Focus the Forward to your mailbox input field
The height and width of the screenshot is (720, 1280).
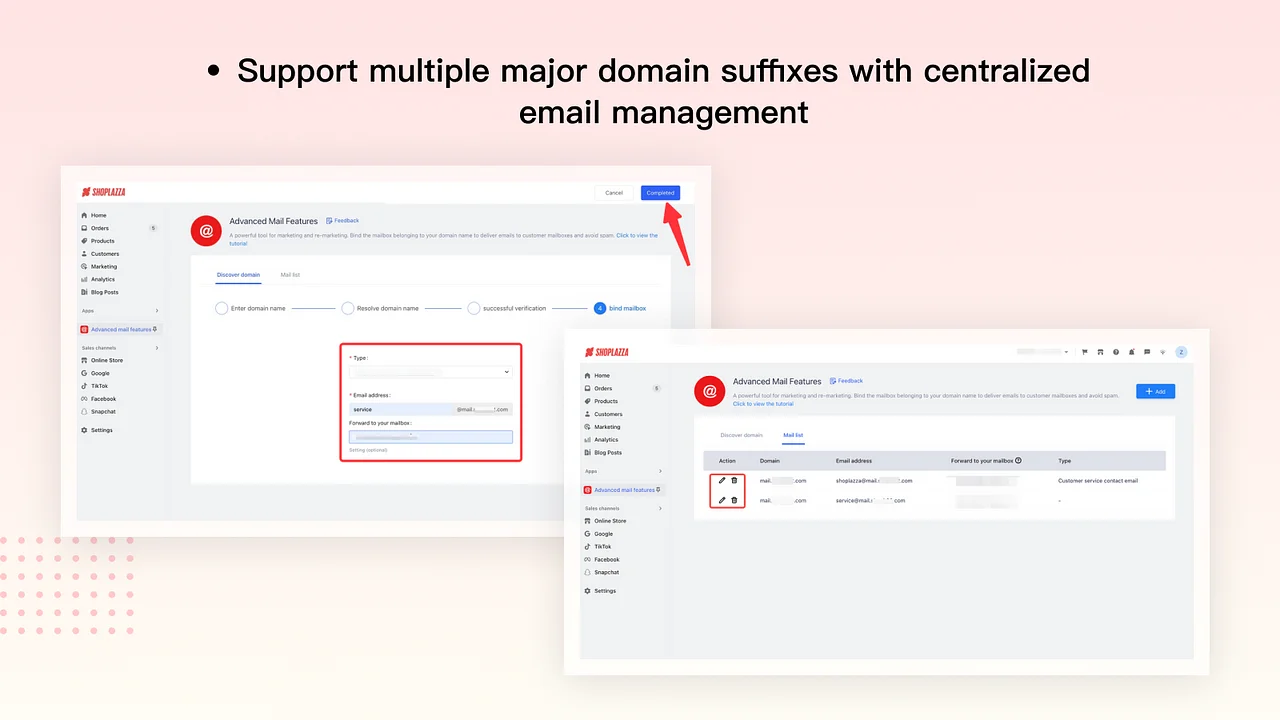(430, 437)
